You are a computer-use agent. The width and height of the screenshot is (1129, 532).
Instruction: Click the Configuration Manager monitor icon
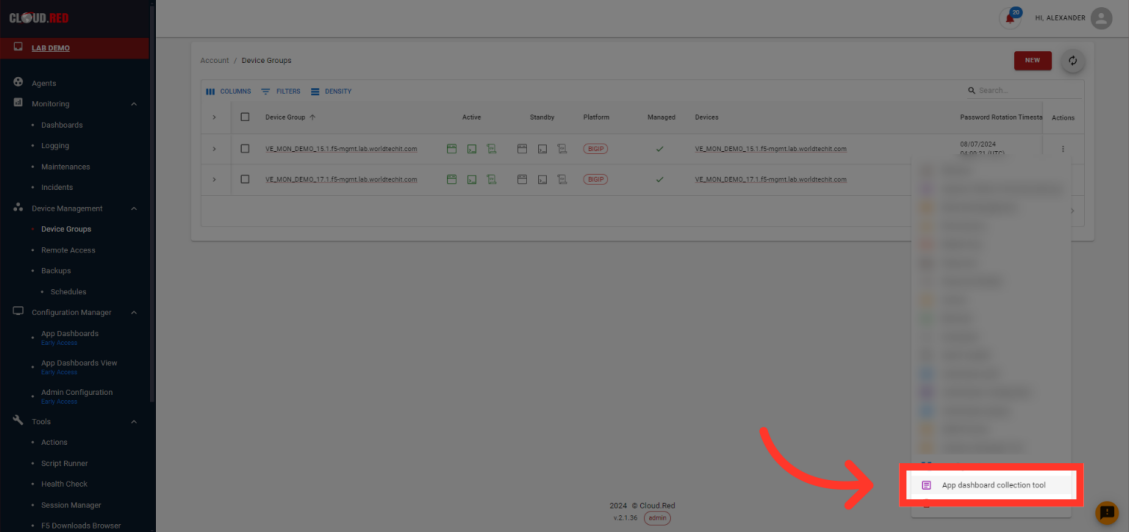(x=19, y=312)
